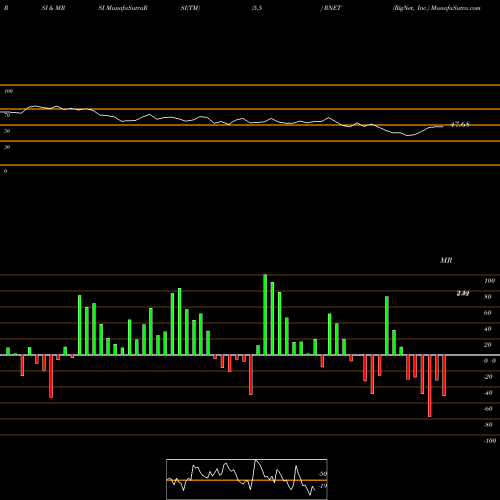
Task: Click the RSI value label 47.68
Action: 460,125
